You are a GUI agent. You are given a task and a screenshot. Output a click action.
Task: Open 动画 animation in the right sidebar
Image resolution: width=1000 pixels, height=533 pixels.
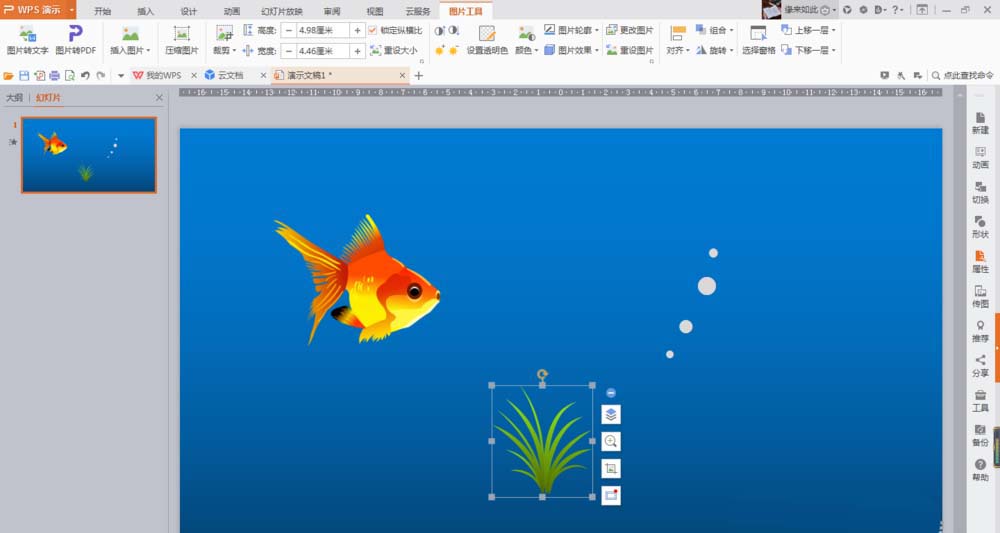pos(980,157)
